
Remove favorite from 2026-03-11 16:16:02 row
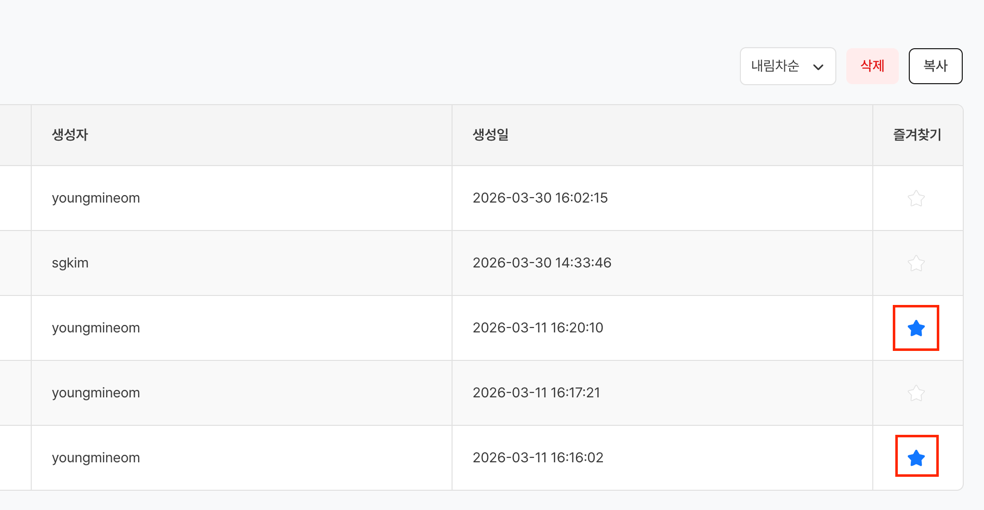[x=916, y=458]
